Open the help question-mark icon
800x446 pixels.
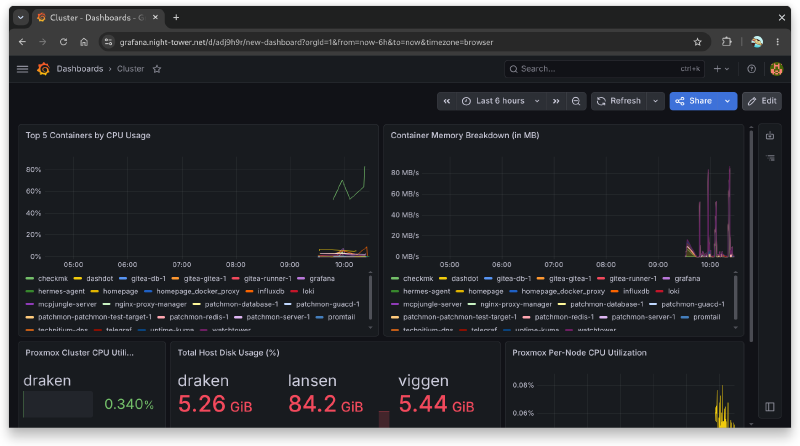click(x=752, y=69)
